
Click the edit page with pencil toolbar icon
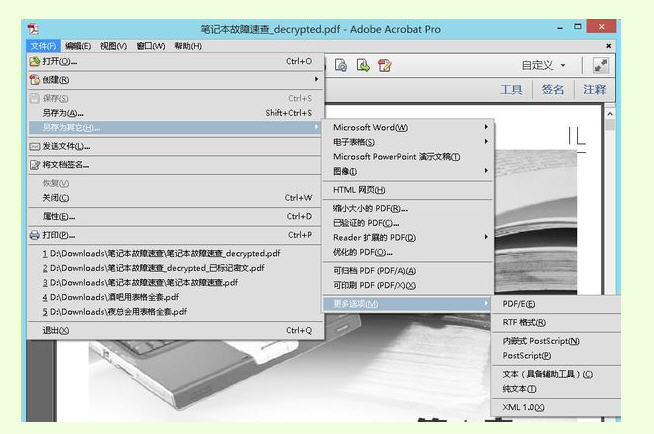pyautogui.click(x=385, y=65)
